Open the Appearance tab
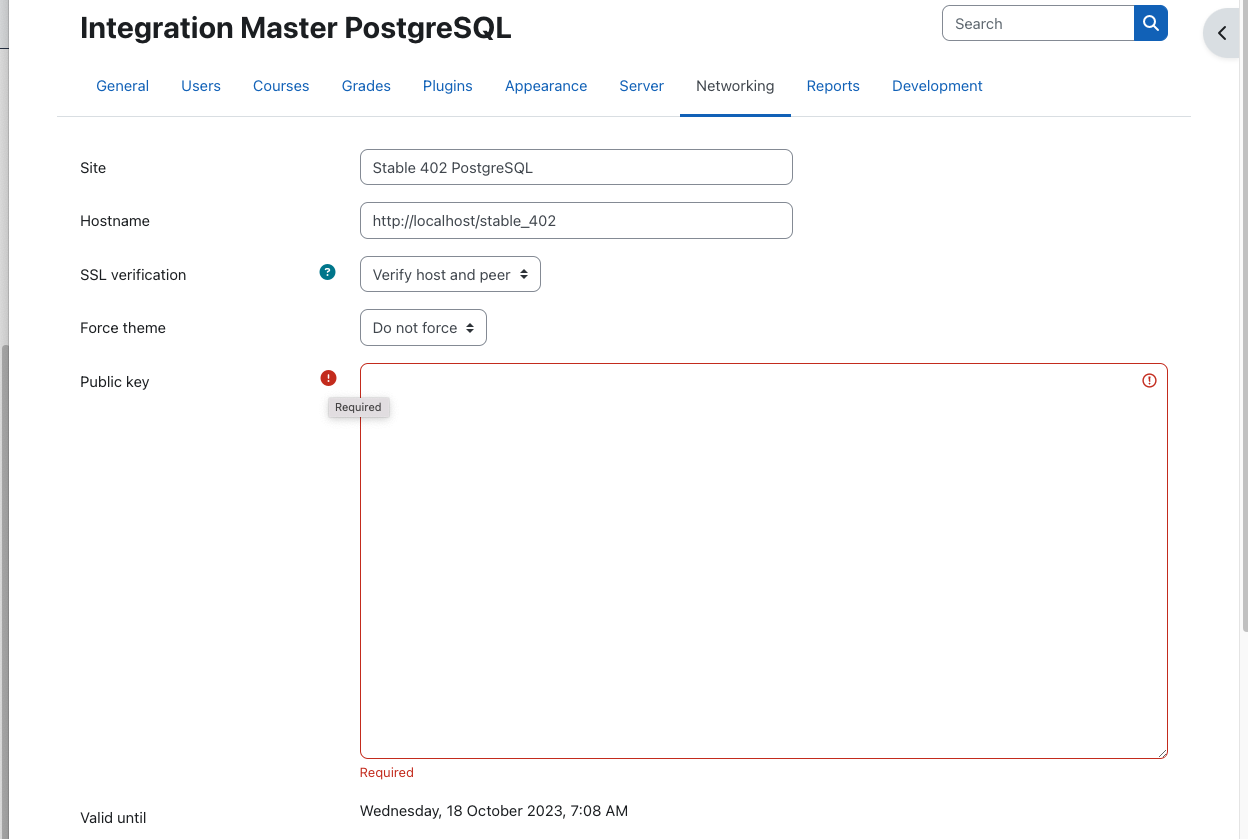This screenshot has height=839, width=1248. pyautogui.click(x=546, y=86)
